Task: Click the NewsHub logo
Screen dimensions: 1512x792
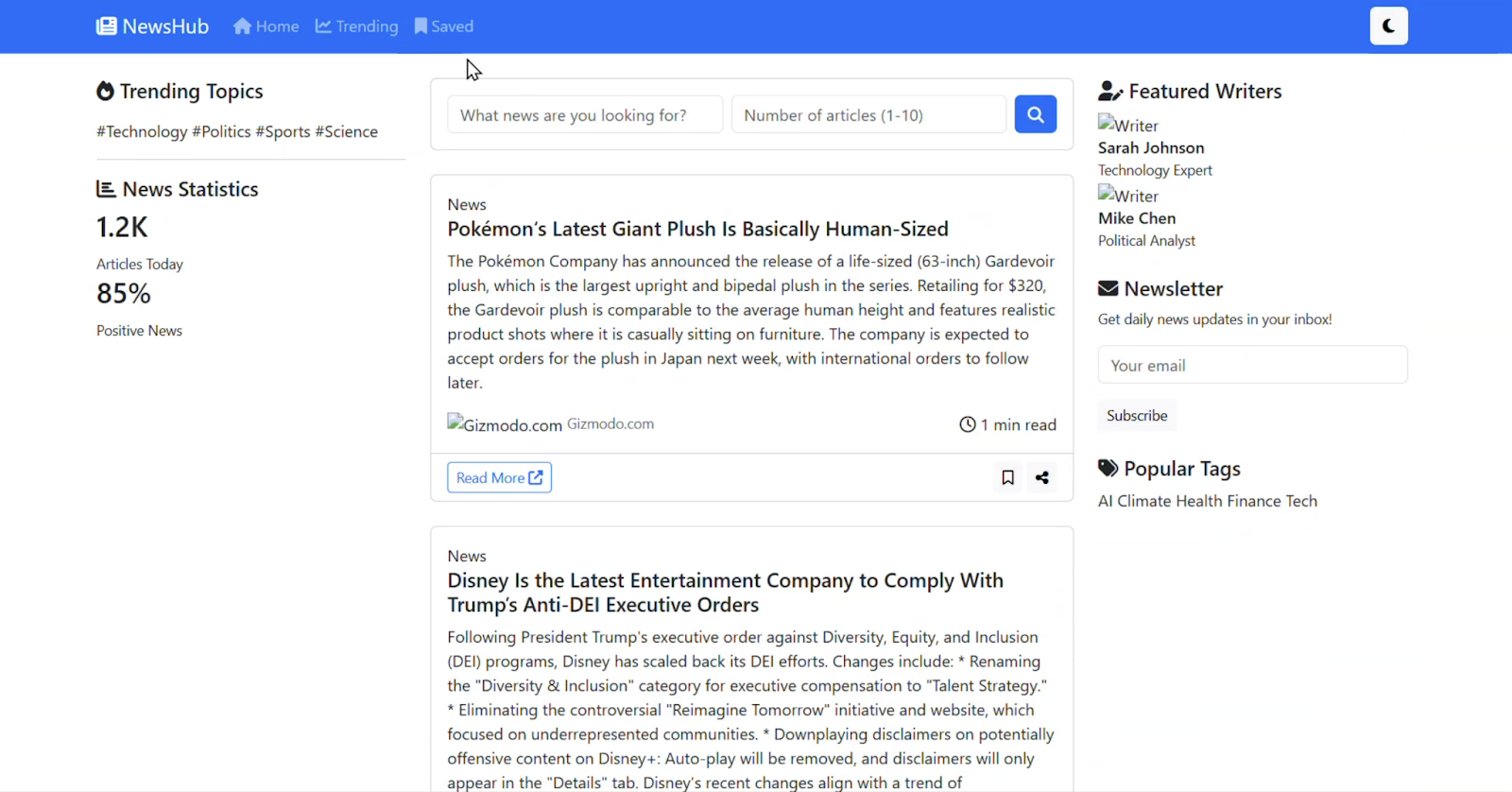Action: click(x=152, y=26)
